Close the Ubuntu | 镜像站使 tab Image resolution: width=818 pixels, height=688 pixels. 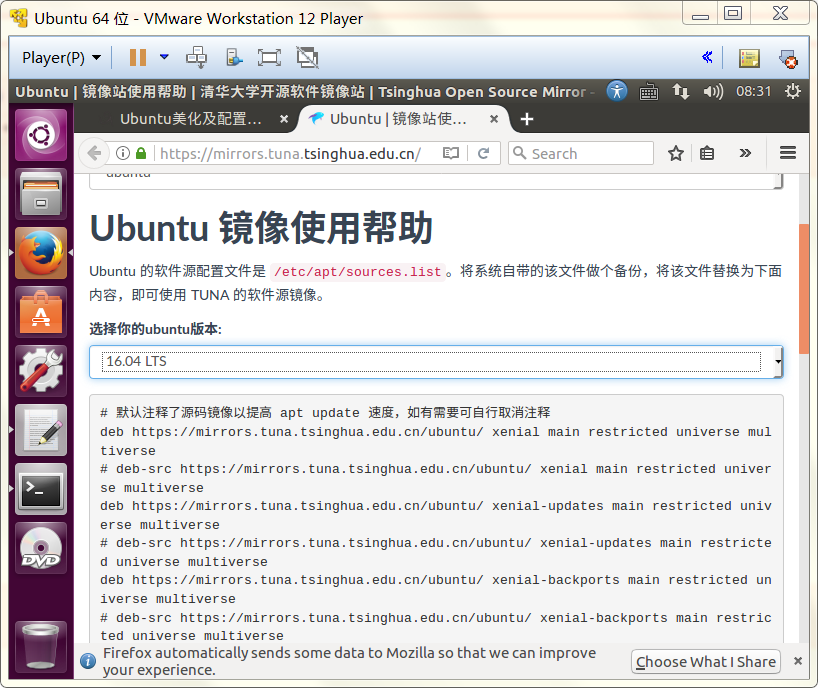point(494,119)
